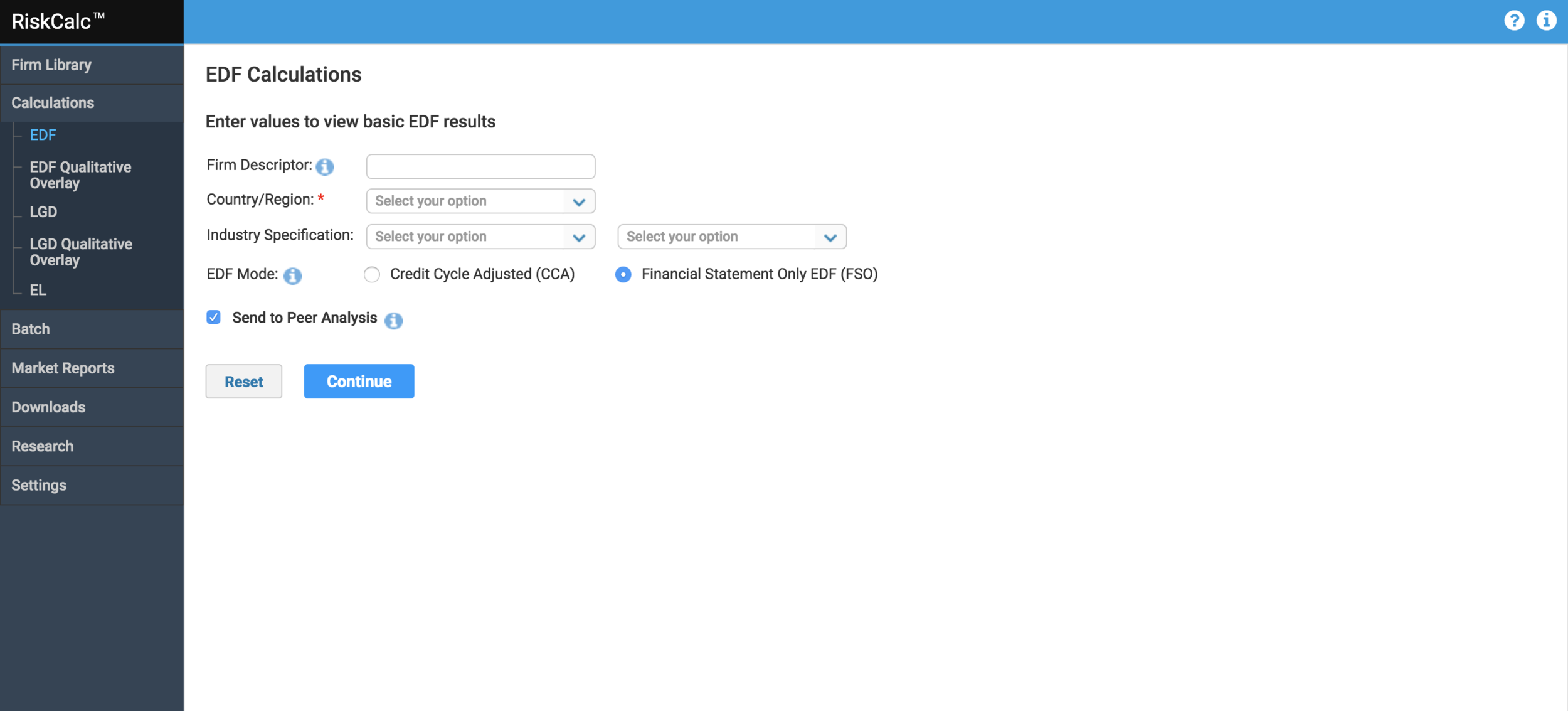Select Financial Statement Only EDF (FSO) option
This screenshot has width=1568, height=711.
(623, 274)
